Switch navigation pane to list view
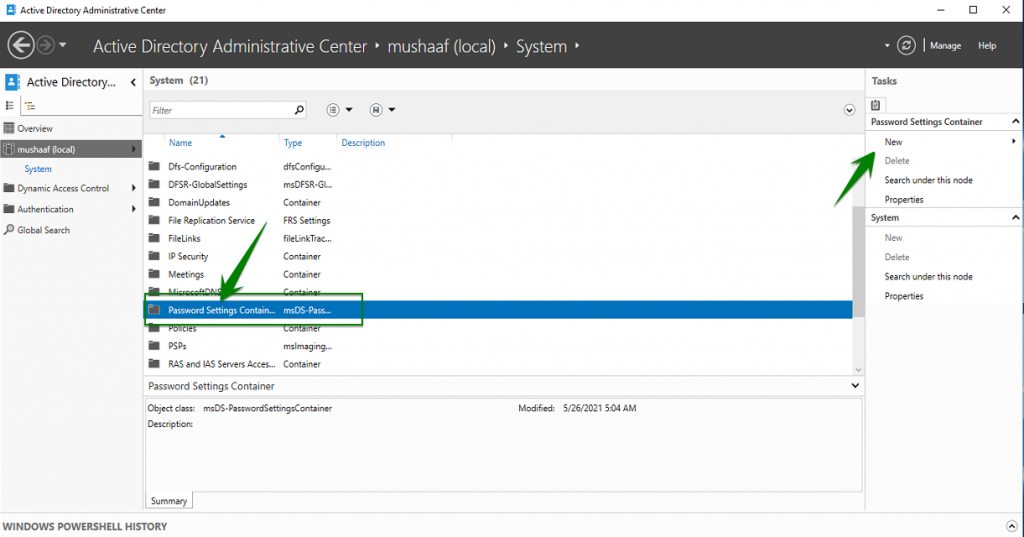The width and height of the screenshot is (1024, 537). pos(10,106)
